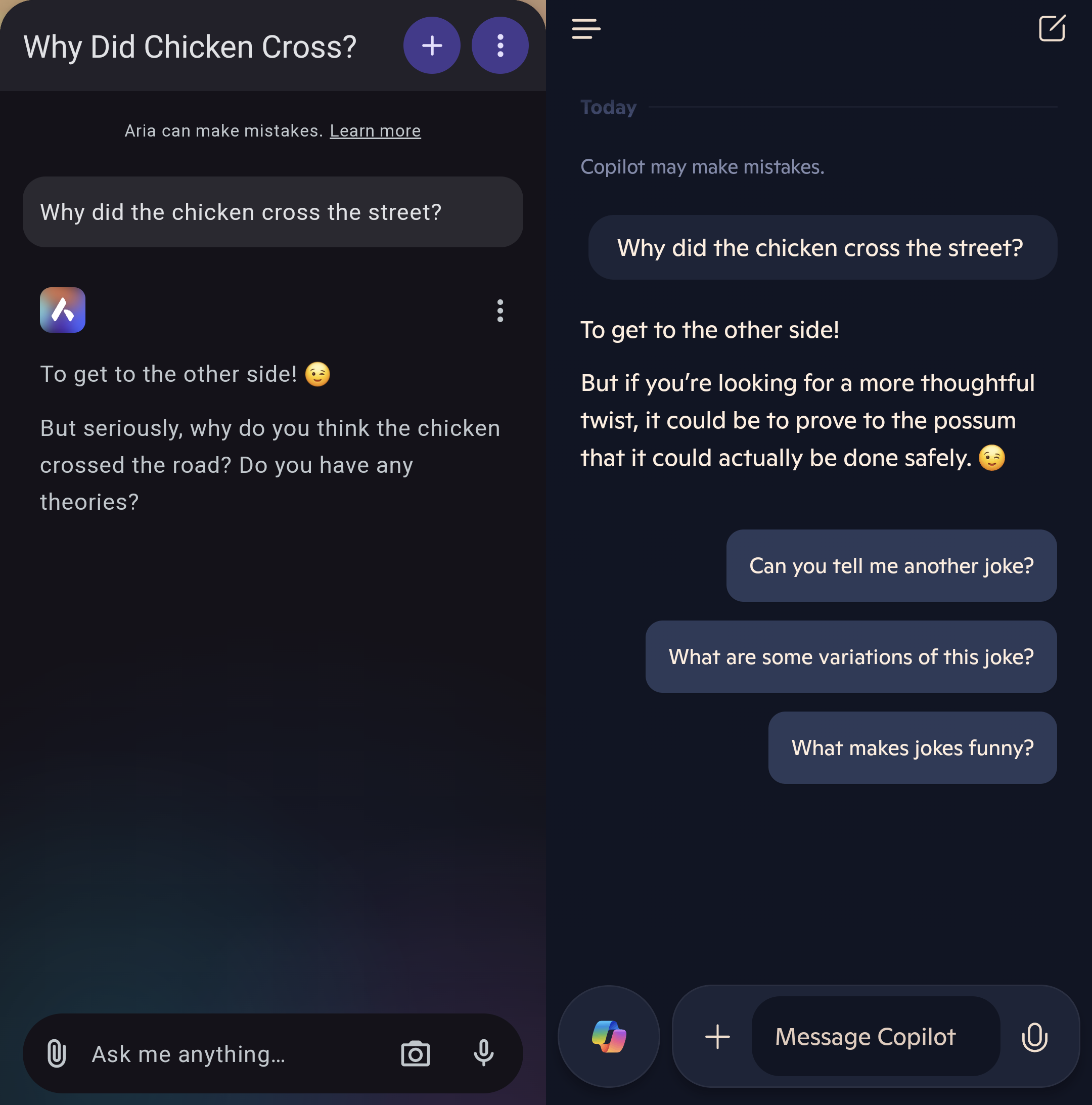This screenshot has width=1092, height=1105.
Task: Open Copilot attachment plus menu
Action: (x=717, y=1036)
